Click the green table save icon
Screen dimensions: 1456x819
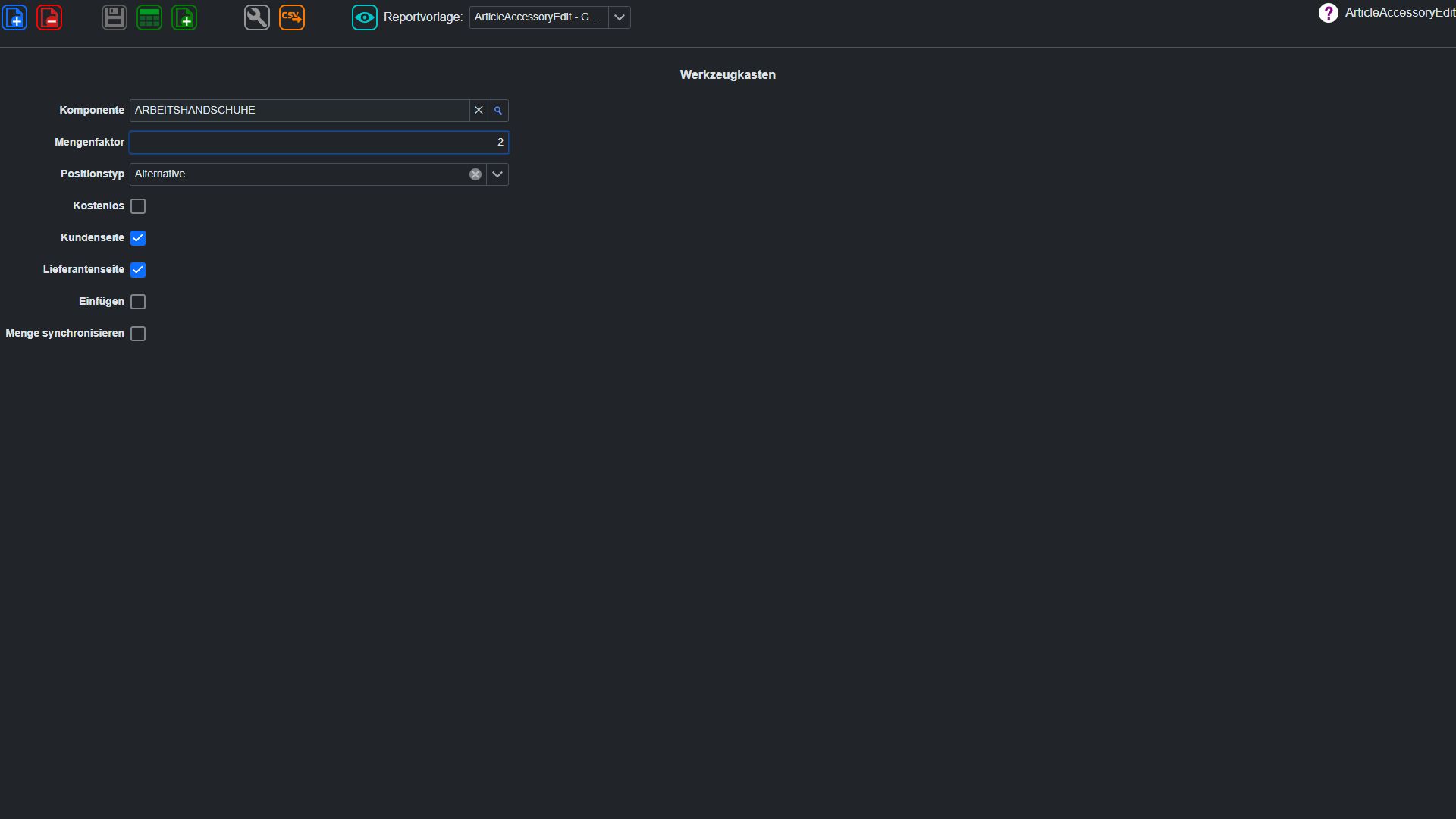pos(149,17)
